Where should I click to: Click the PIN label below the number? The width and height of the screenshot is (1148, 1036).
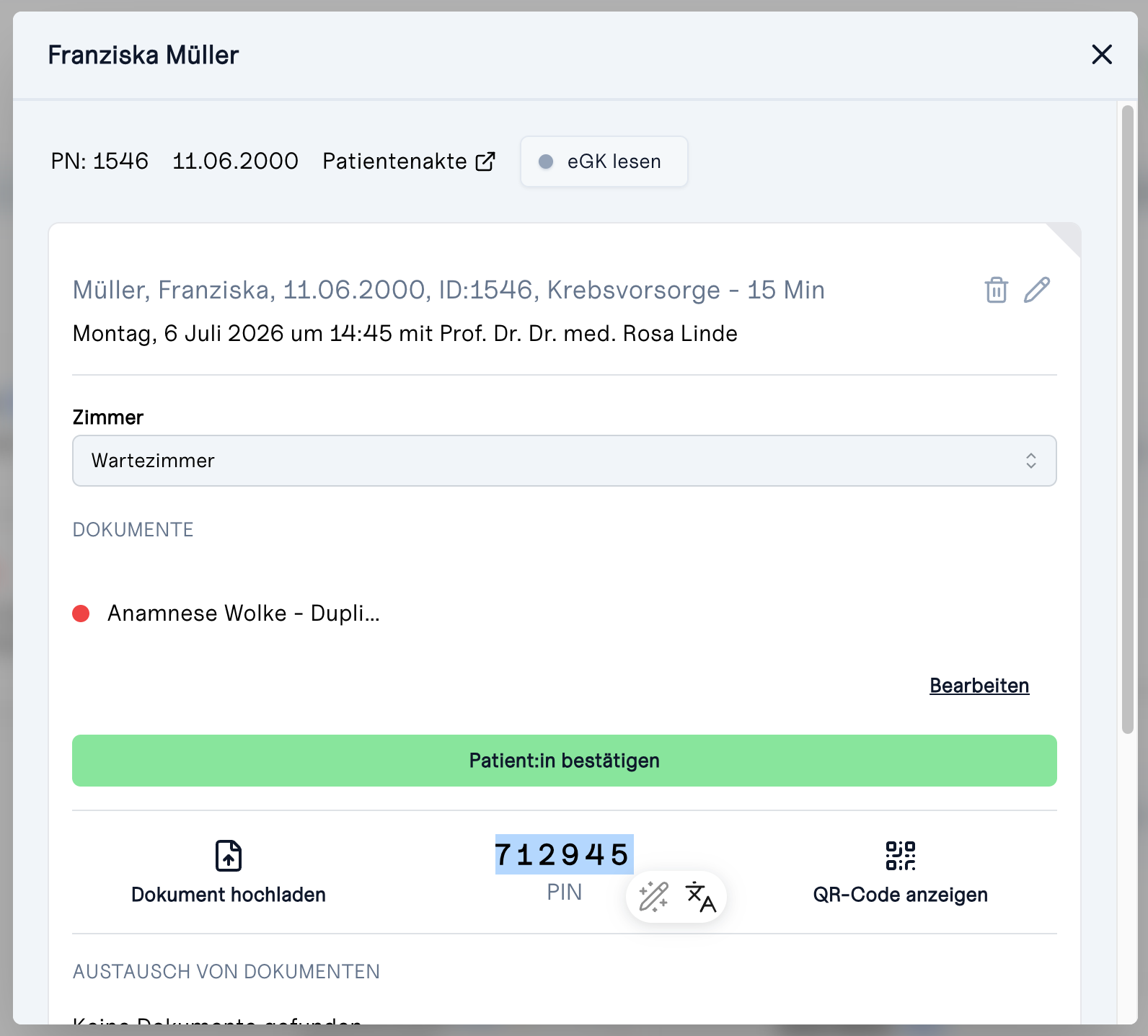tap(565, 893)
